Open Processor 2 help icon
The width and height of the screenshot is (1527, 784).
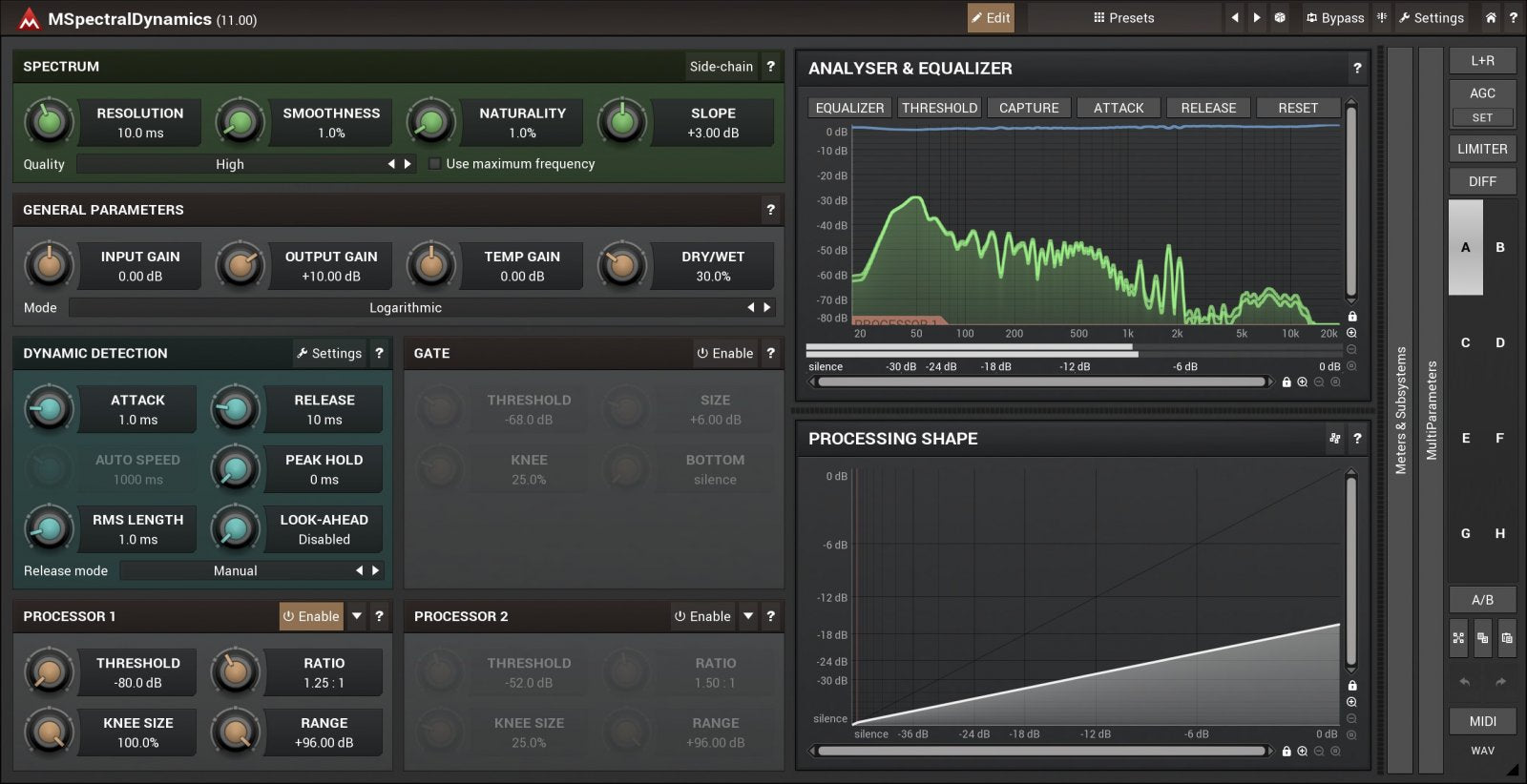point(771,616)
